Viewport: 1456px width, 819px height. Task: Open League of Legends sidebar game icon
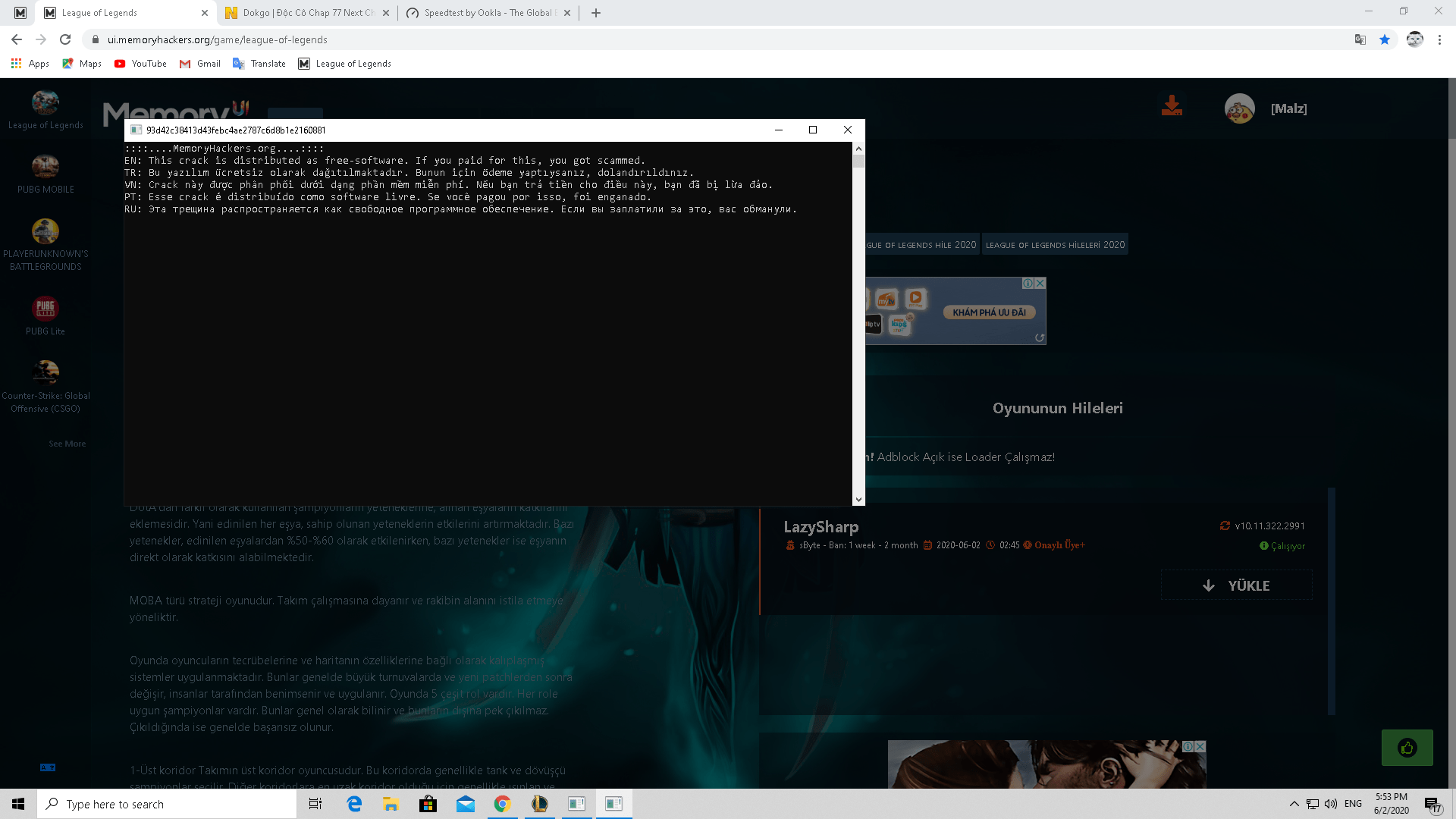click(x=45, y=102)
